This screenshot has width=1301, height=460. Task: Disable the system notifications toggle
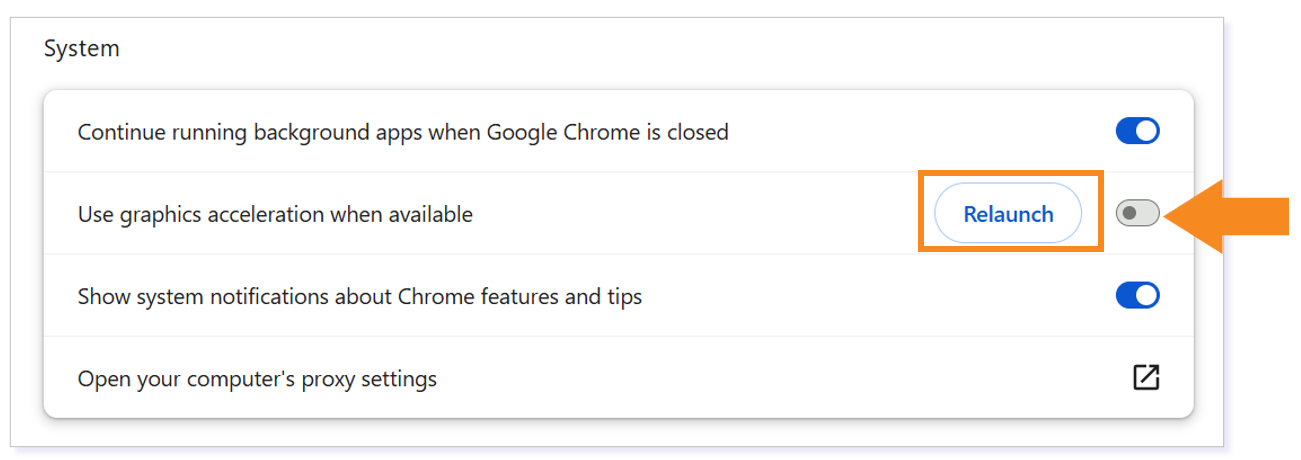(1137, 295)
